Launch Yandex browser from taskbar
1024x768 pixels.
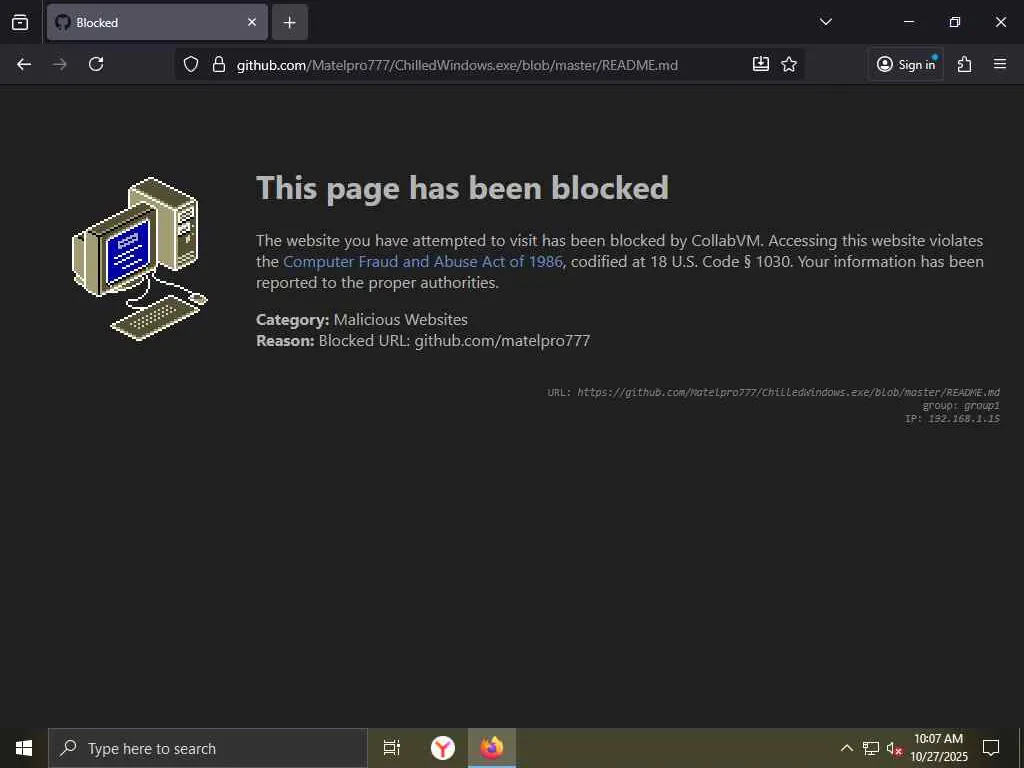(443, 748)
